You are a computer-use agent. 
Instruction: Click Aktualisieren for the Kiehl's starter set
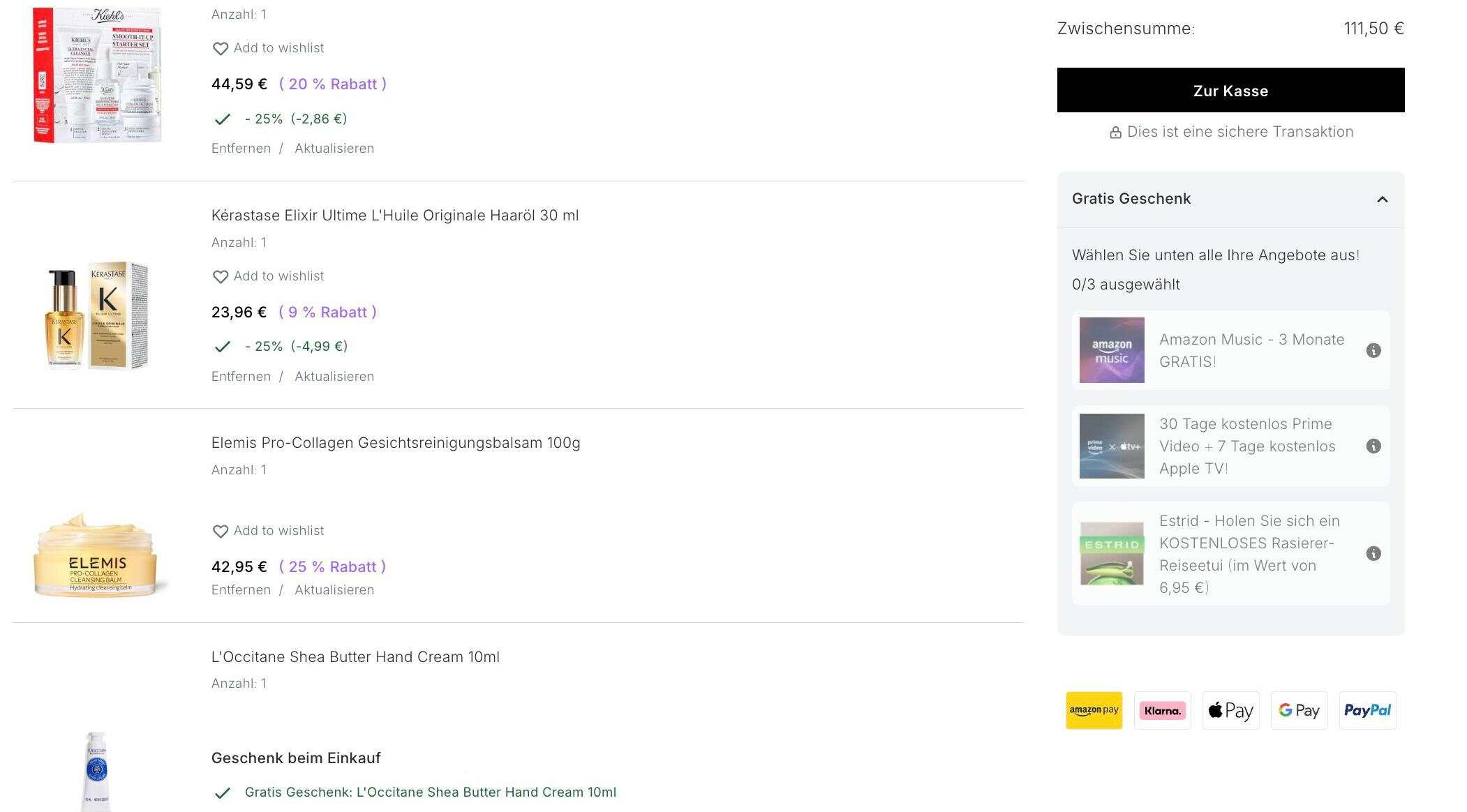[x=334, y=148]
